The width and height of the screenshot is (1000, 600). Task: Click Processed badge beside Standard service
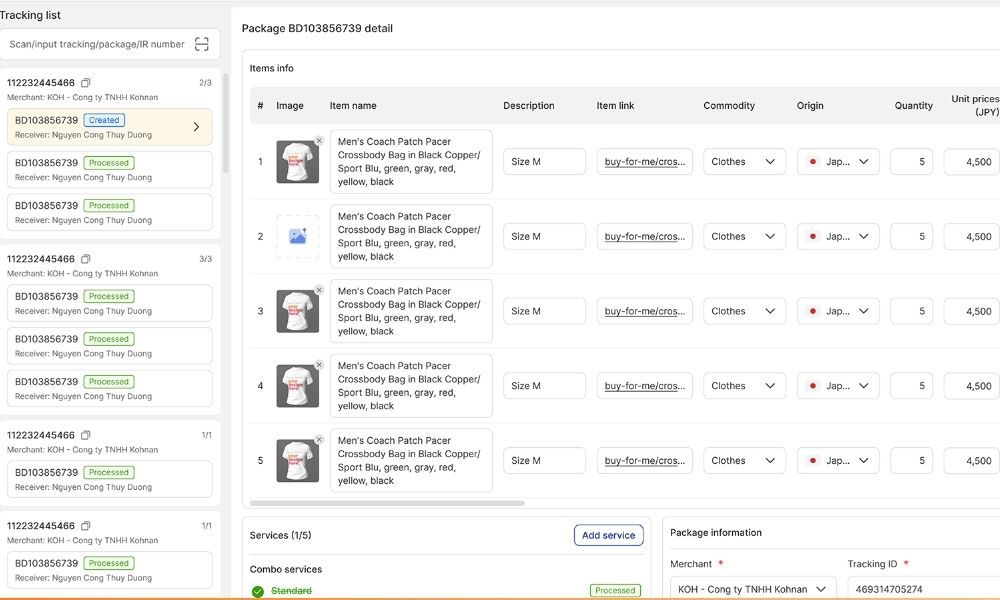[x=615, y=590]
